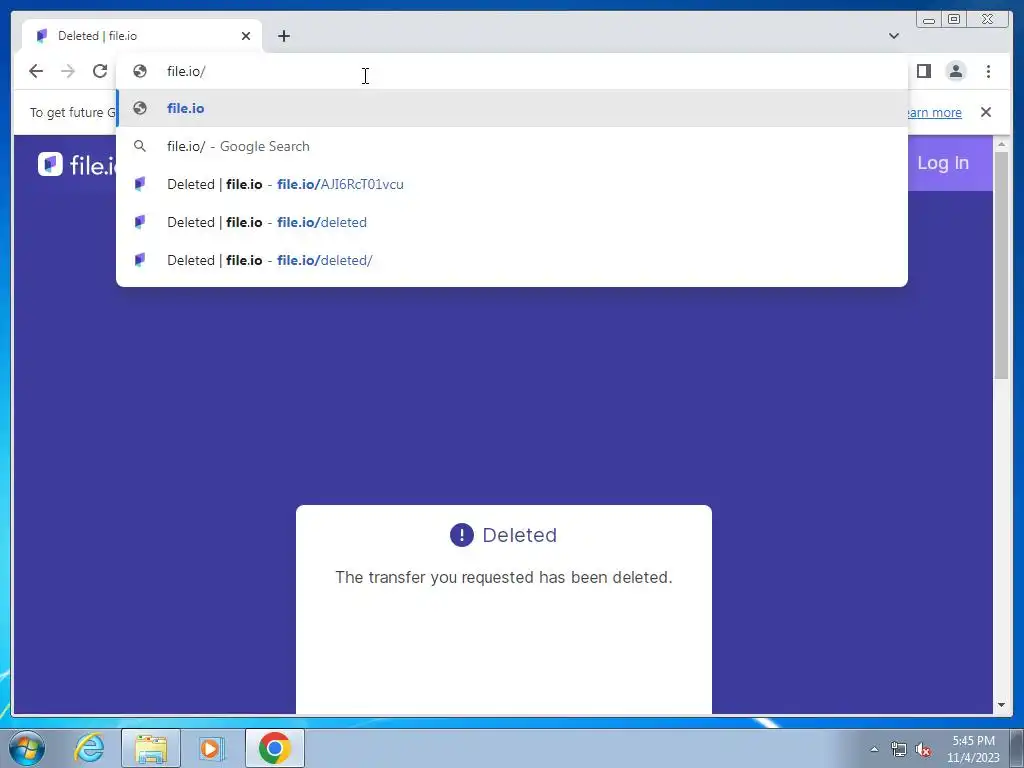Select the 'Deleted | file.io' browser tab
Viewport: 1024px width, 768px height.
point(142,36)
